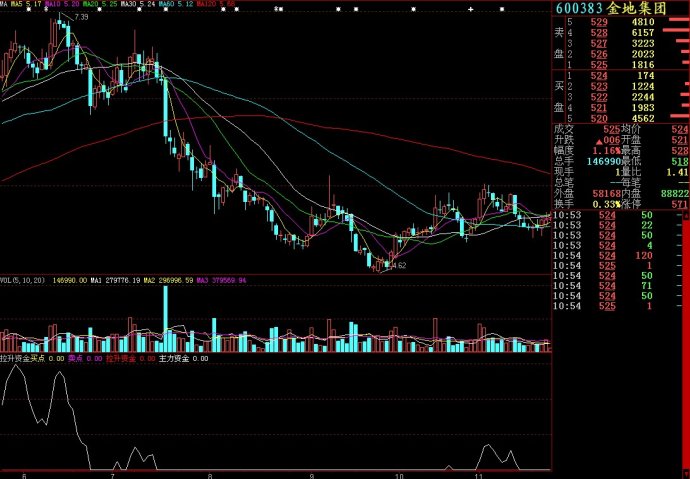The width and height of the screenshot is (690, 479).
Task: Click the volume MA3 value in magenta
Action: coord(221,280)
